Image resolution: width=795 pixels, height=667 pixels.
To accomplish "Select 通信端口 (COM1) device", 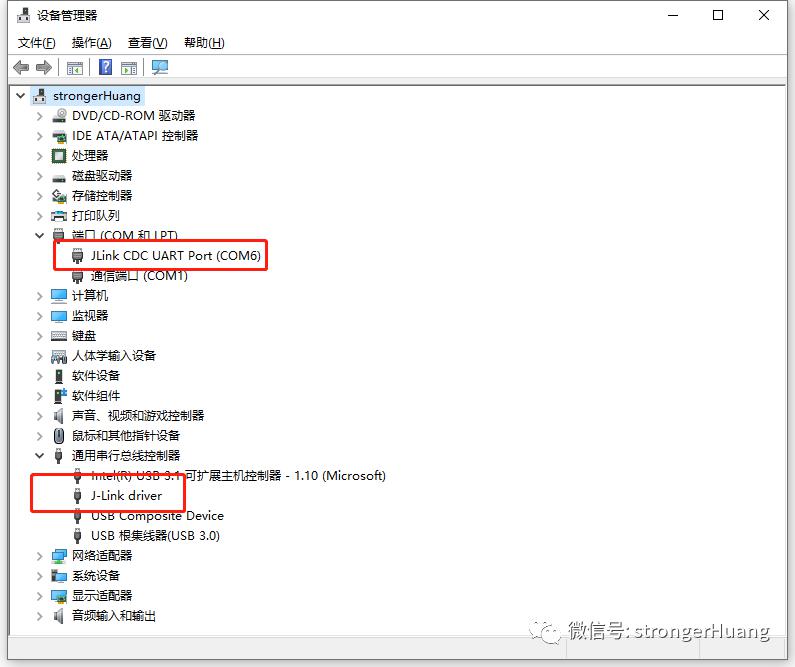I will coord(139,276).
